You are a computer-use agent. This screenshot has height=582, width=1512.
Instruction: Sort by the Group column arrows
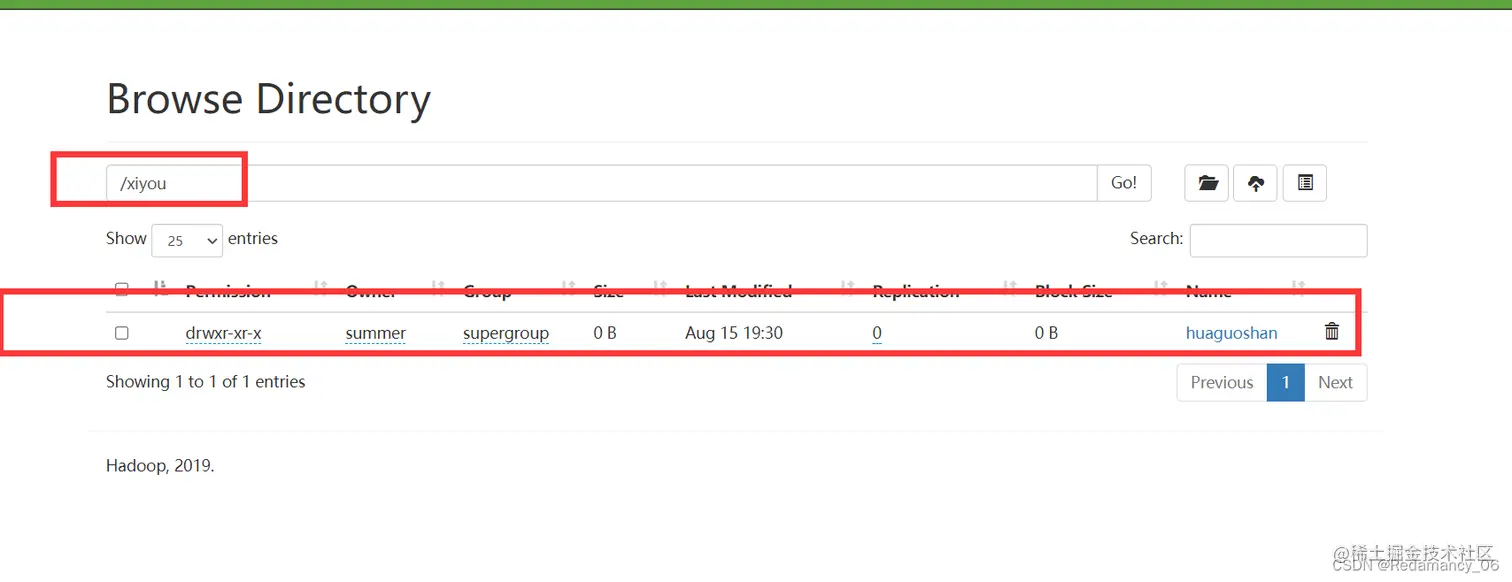(x=568, y=289)
